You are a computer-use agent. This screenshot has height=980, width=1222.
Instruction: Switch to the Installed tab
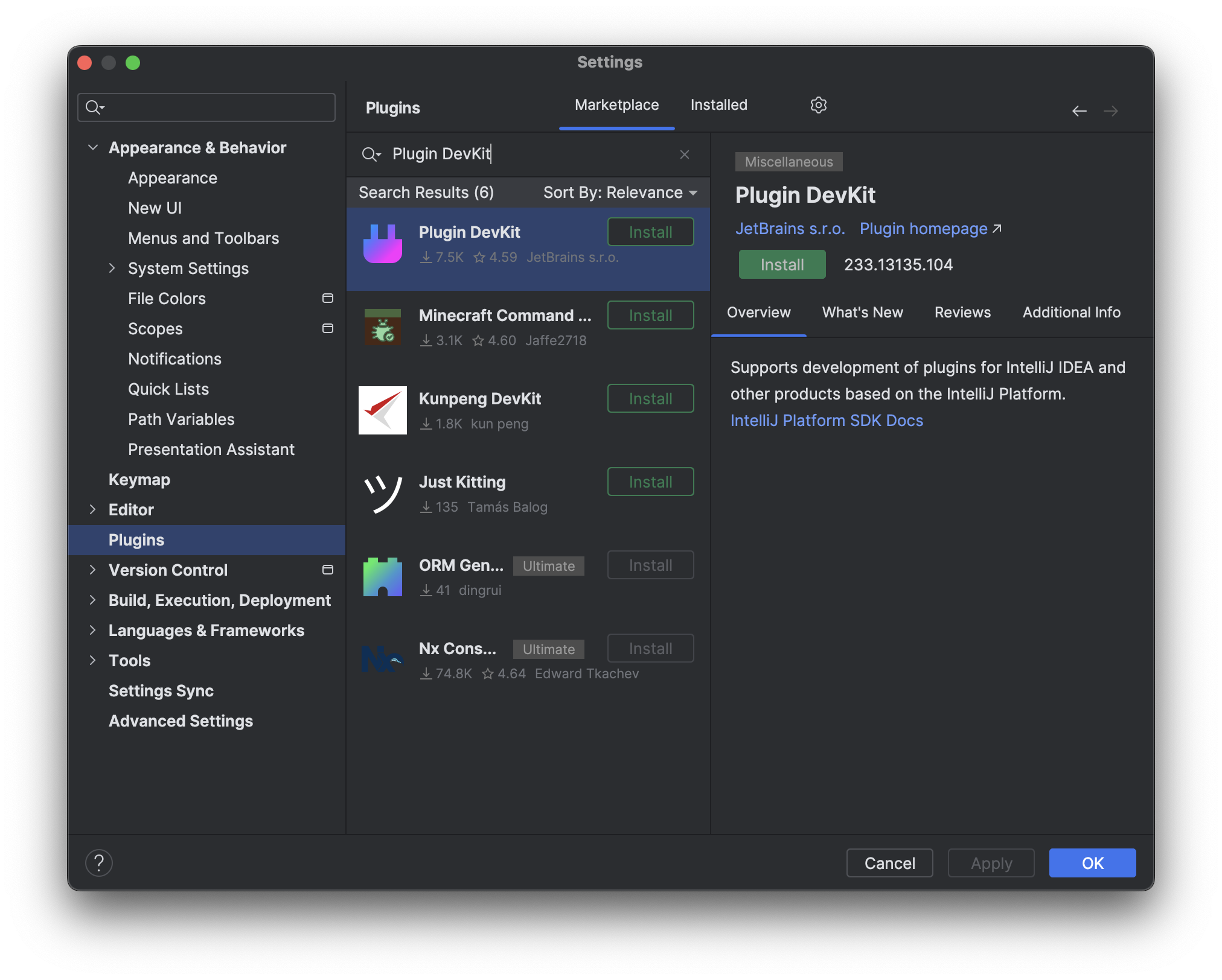pos(718,105)
